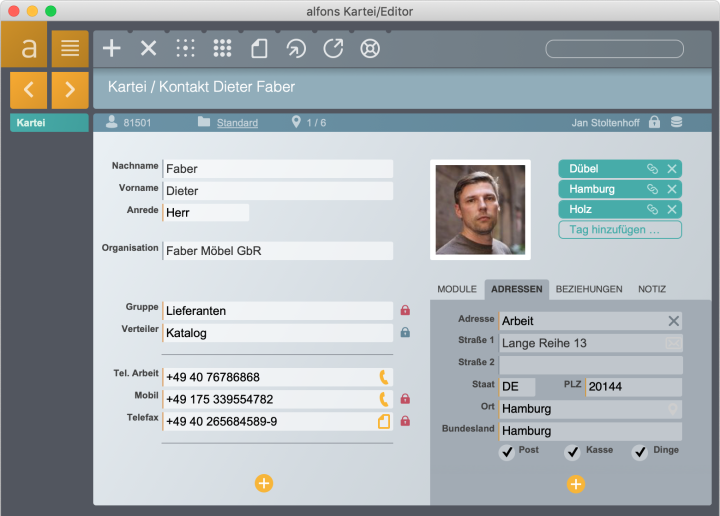720x516 pixels.
Task: Click the X delete icon in the top toolbar
Action: point(148,48)
